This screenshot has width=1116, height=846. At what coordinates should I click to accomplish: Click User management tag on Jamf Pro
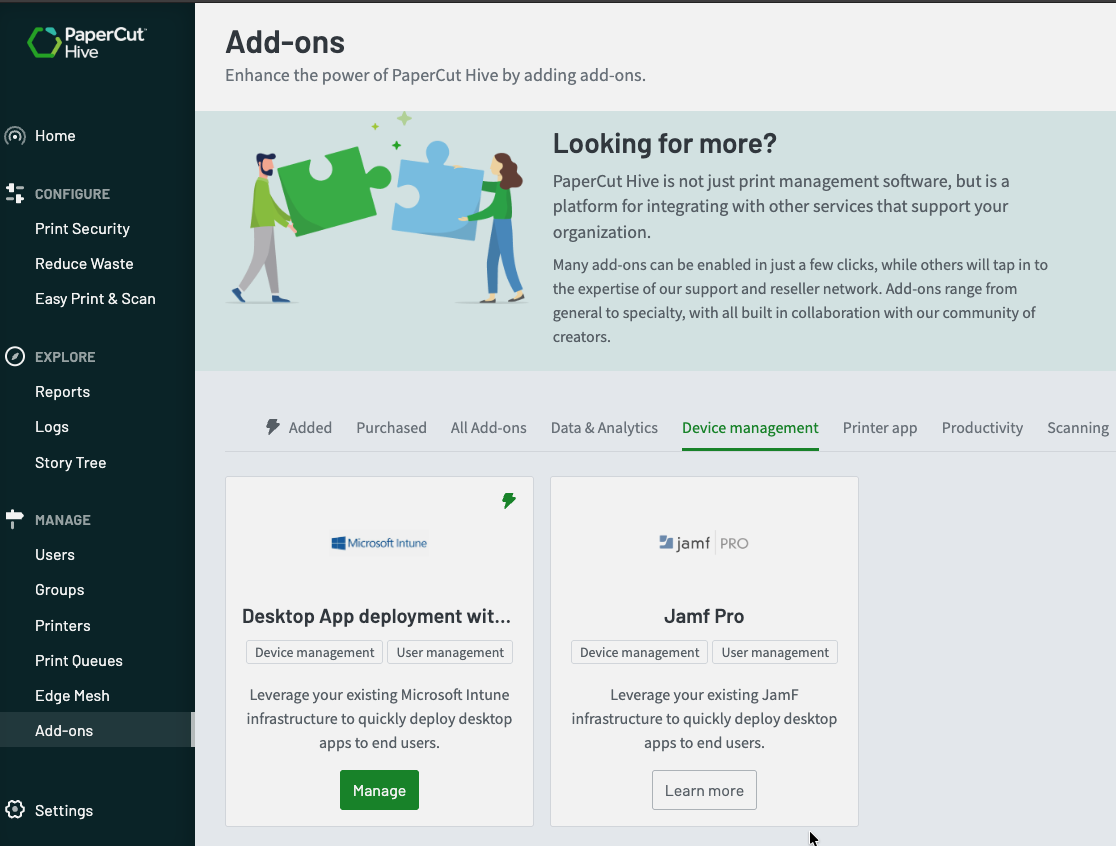pos(775,652)
